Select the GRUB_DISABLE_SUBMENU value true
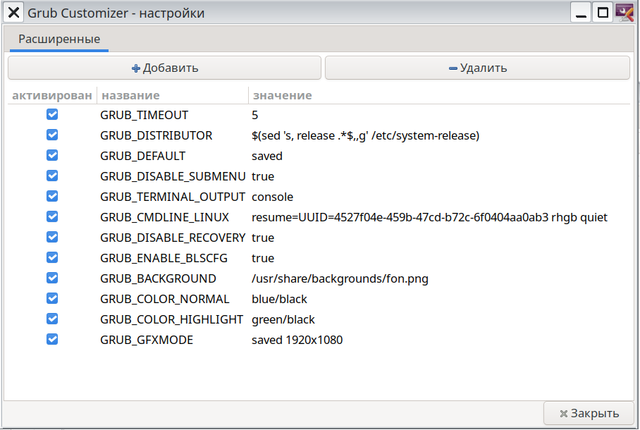 pyautogui.click(x=263, y=176)
